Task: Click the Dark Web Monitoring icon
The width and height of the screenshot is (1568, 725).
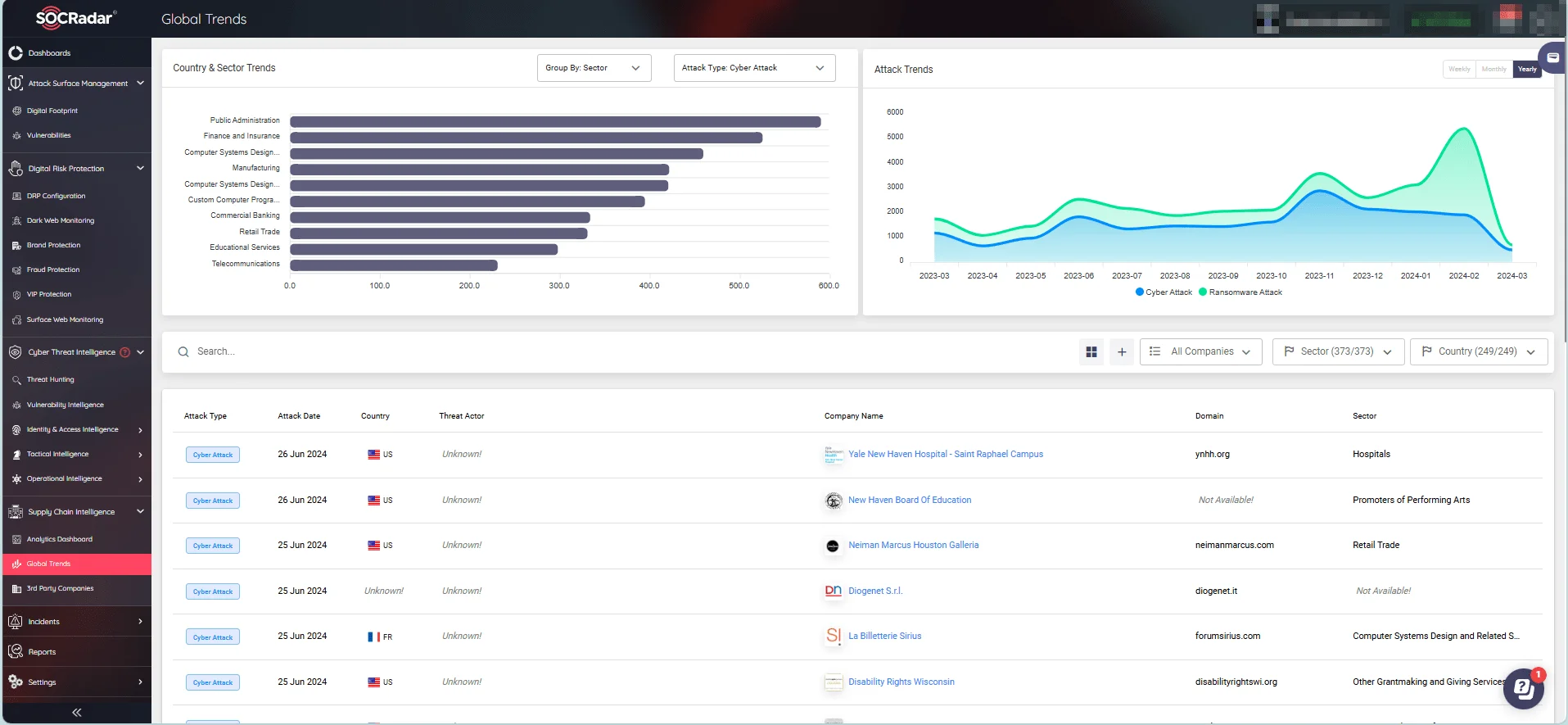Action: click(x=16, y=220)
